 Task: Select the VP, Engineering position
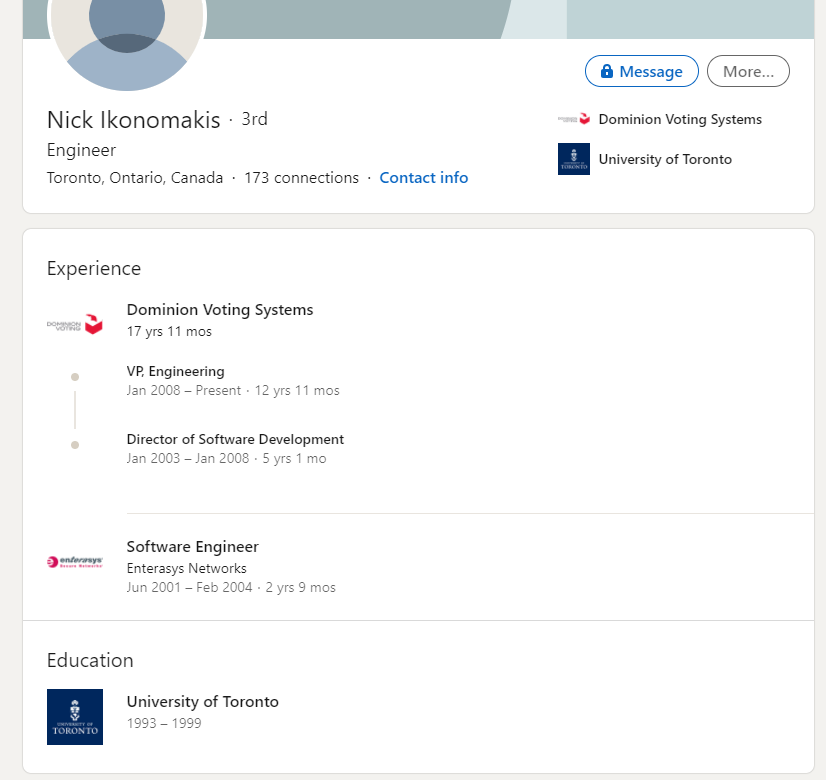point(175,371)
